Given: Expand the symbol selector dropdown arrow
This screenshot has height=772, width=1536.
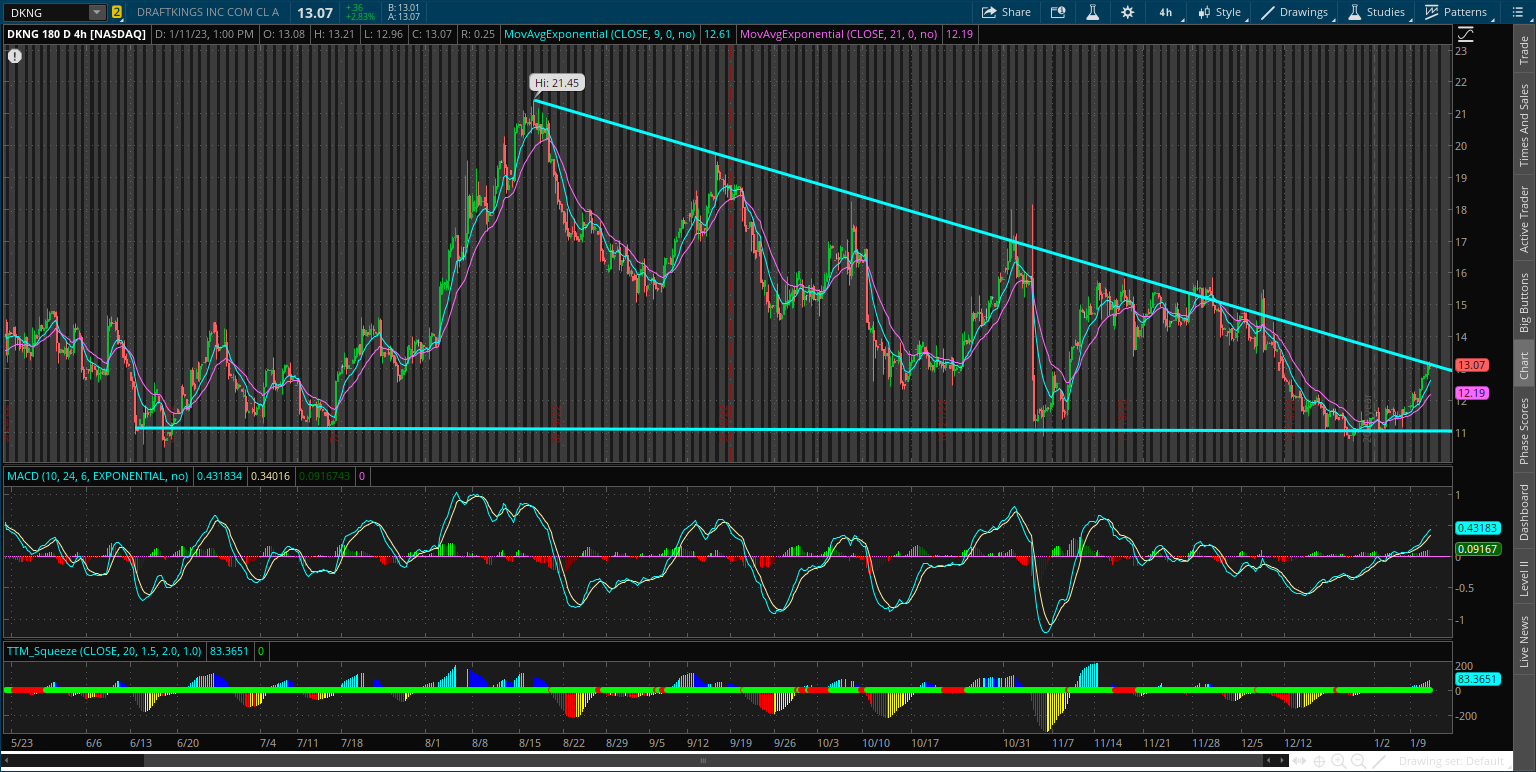Looking at the screenshot, I should pos(97,12).
